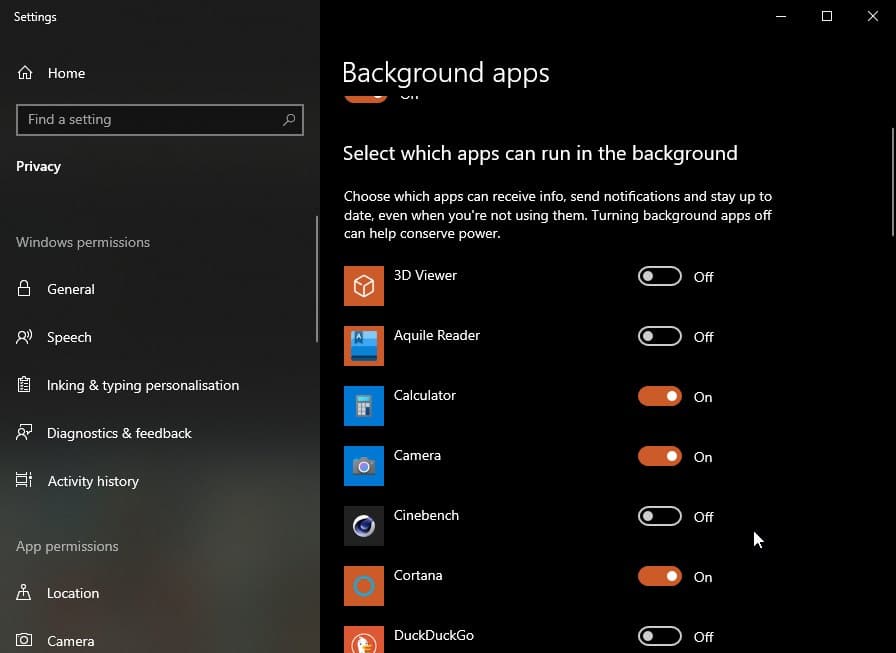Viewport: 896px width, 653px height.
Task: Click the Camera app icon in list
Action: click(x=364, y=466)
